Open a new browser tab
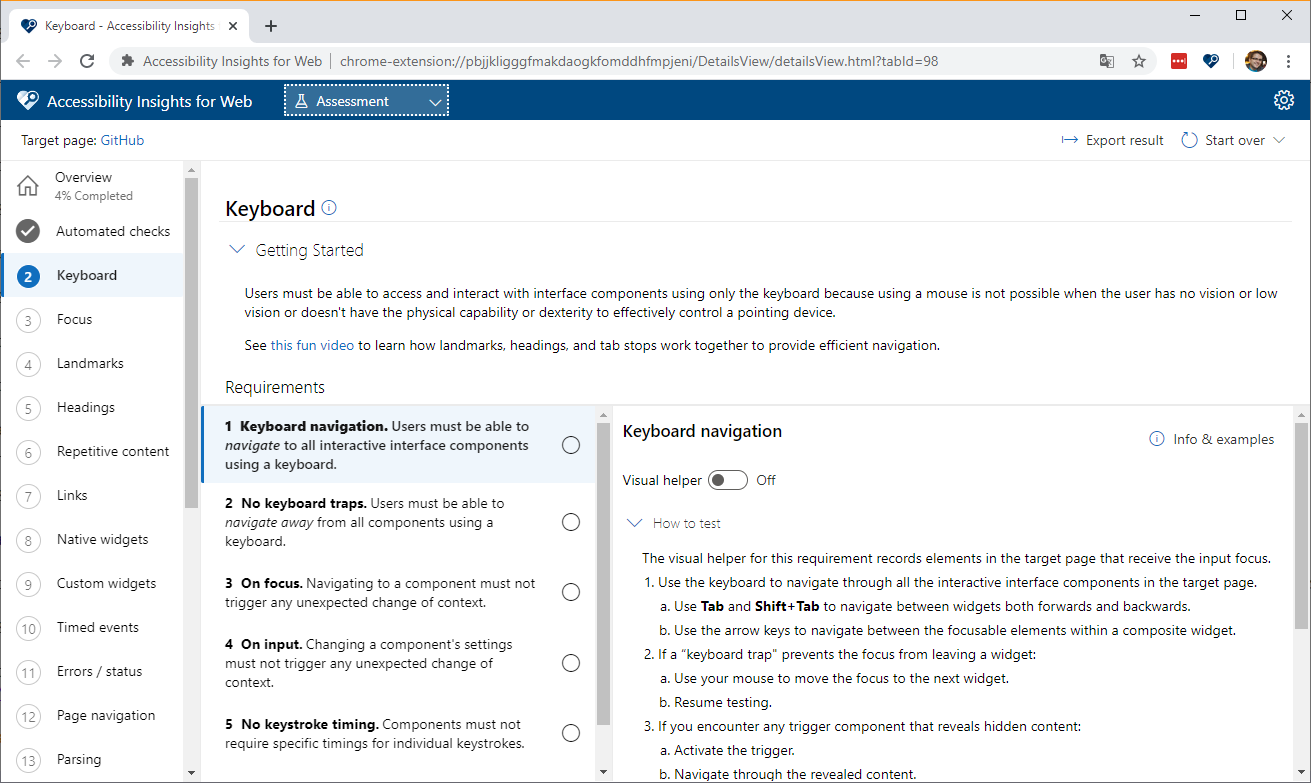1311x783 pixels. point(270,26)
